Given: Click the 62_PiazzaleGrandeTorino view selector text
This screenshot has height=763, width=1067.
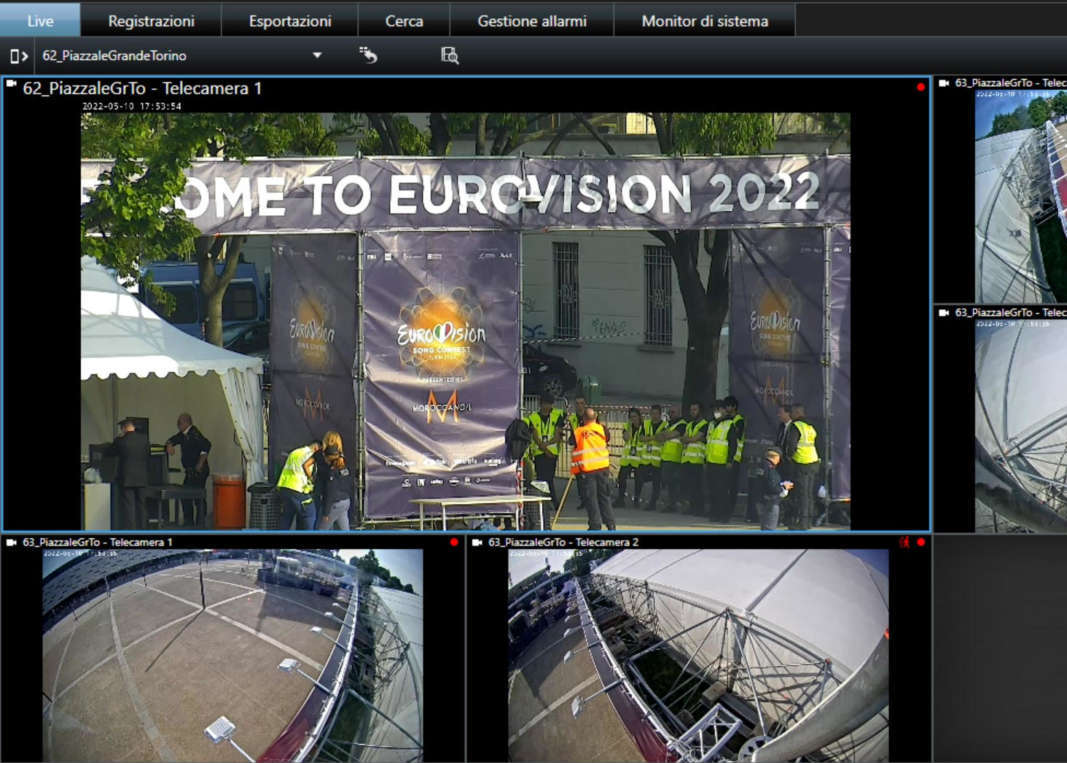Looking at the screenshot, I should point(115,56).
